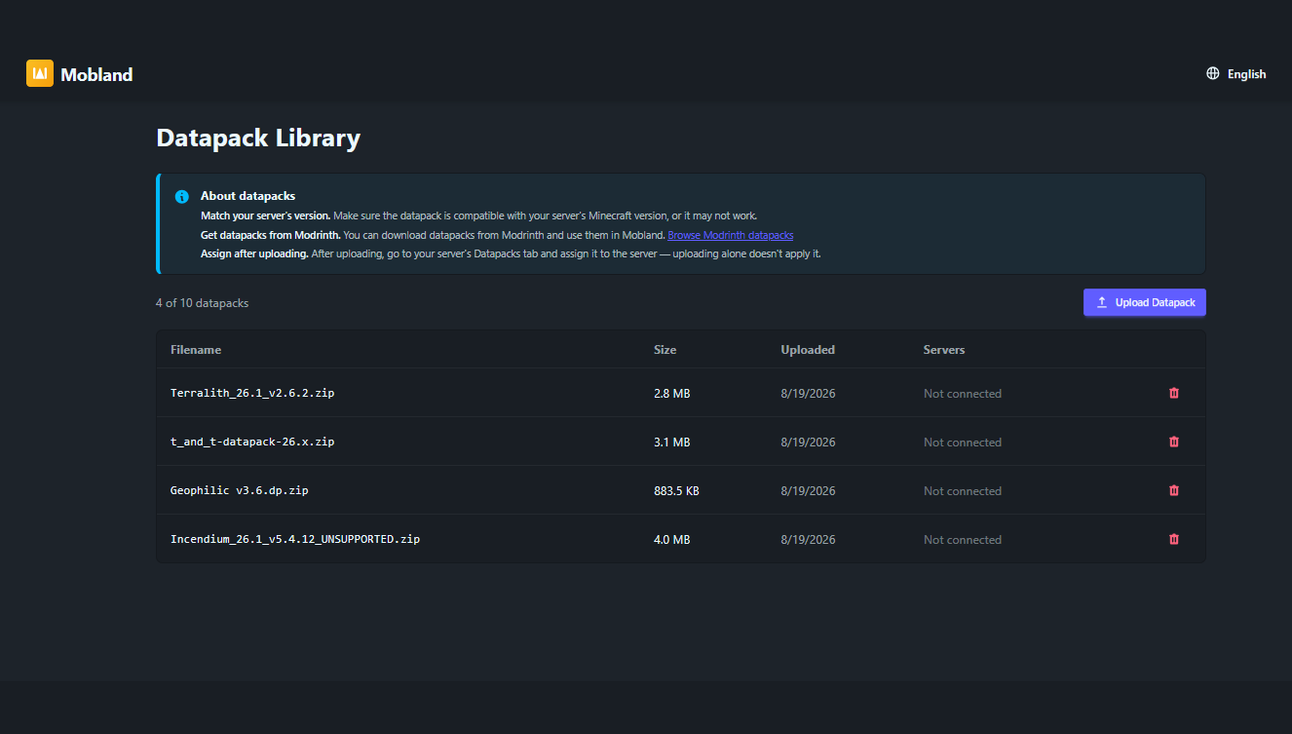Click Not connected in the Incendium row
The width and height of the screenshot is (1292, 734).
coord(962,540)
